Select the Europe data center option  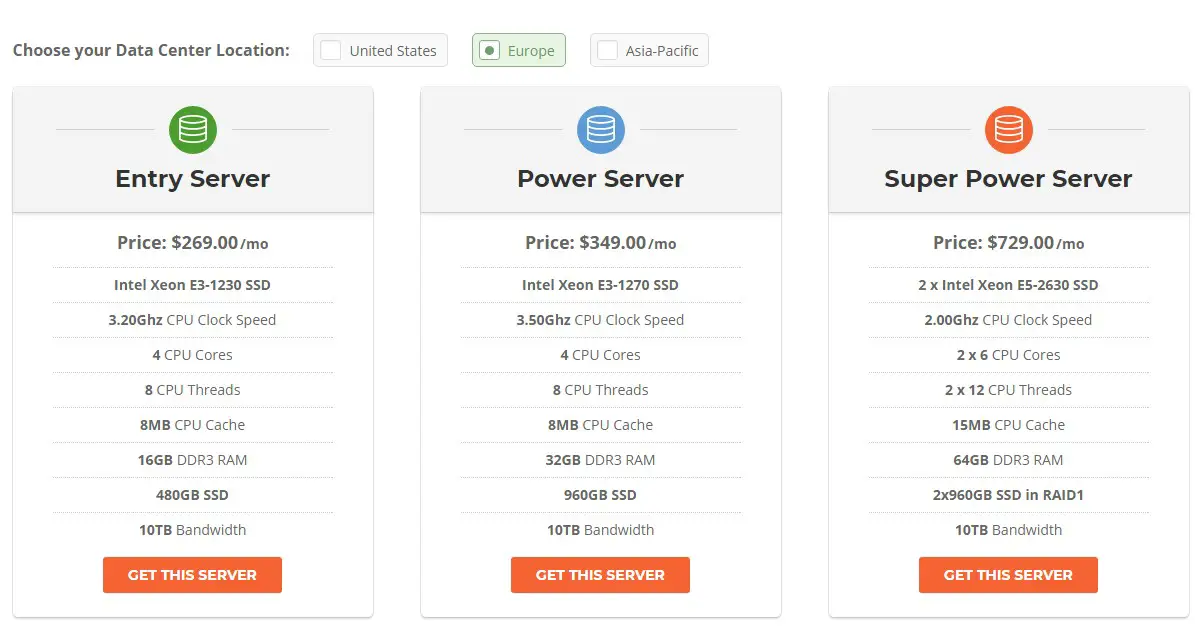coord(518,50)
